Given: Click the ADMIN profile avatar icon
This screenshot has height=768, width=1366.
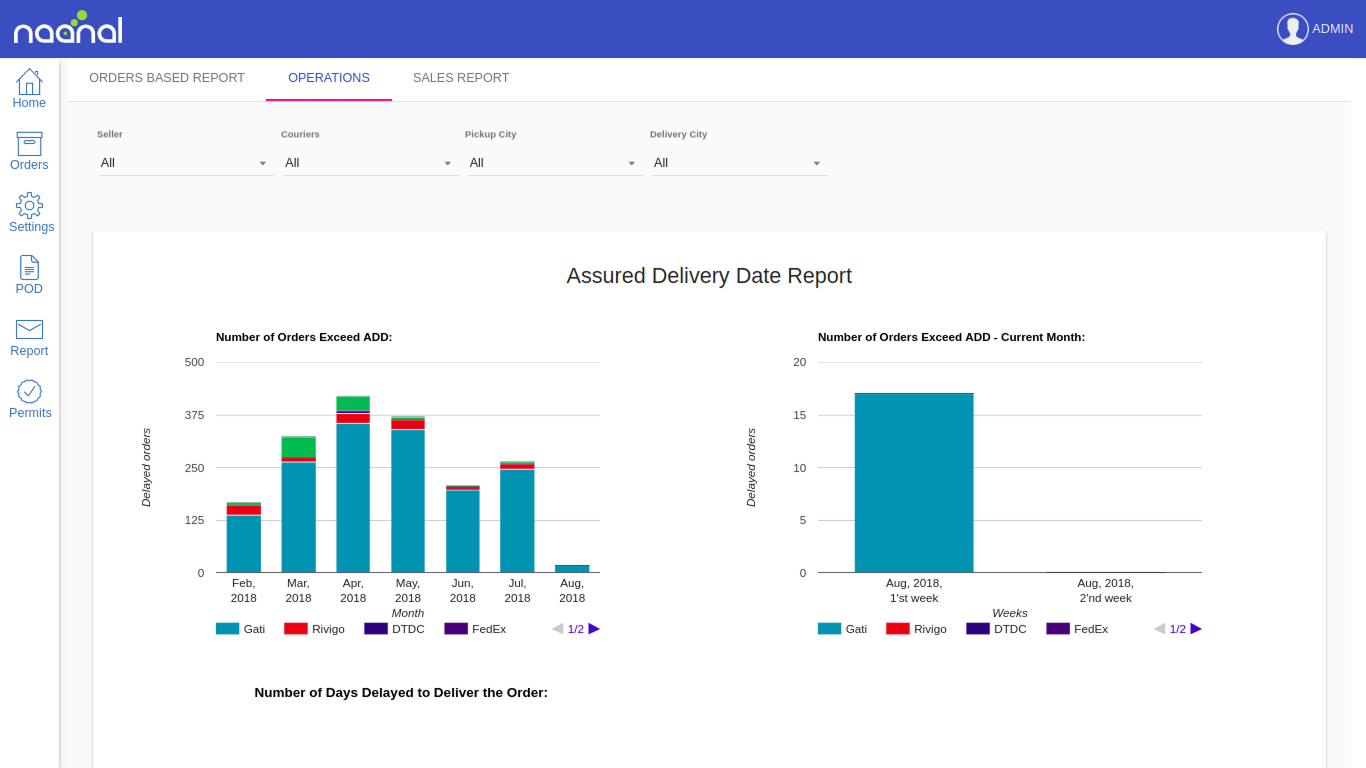Looking at the screenshot, I should point(1292,28).
